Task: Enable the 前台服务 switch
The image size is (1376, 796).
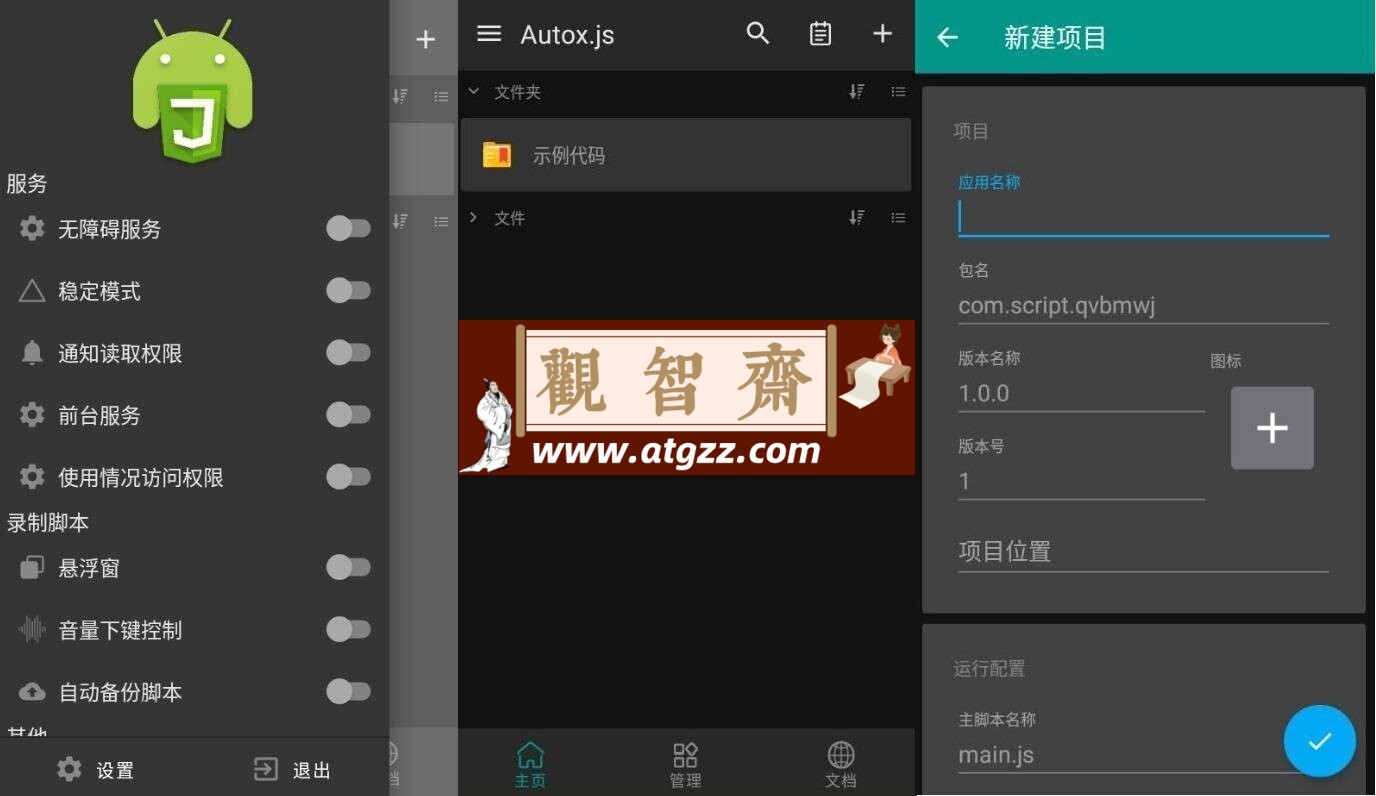Action: 348,415
